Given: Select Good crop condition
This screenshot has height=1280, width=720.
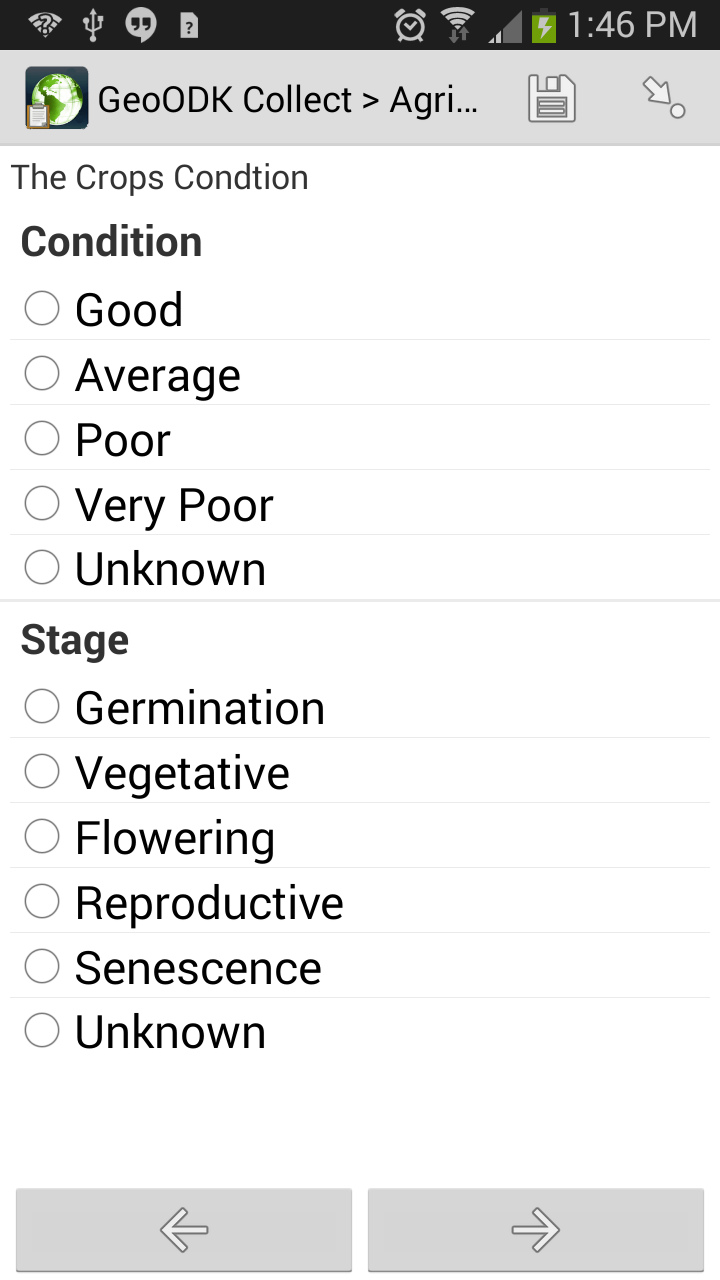Looking at the screenshot, I should point(42,309).
